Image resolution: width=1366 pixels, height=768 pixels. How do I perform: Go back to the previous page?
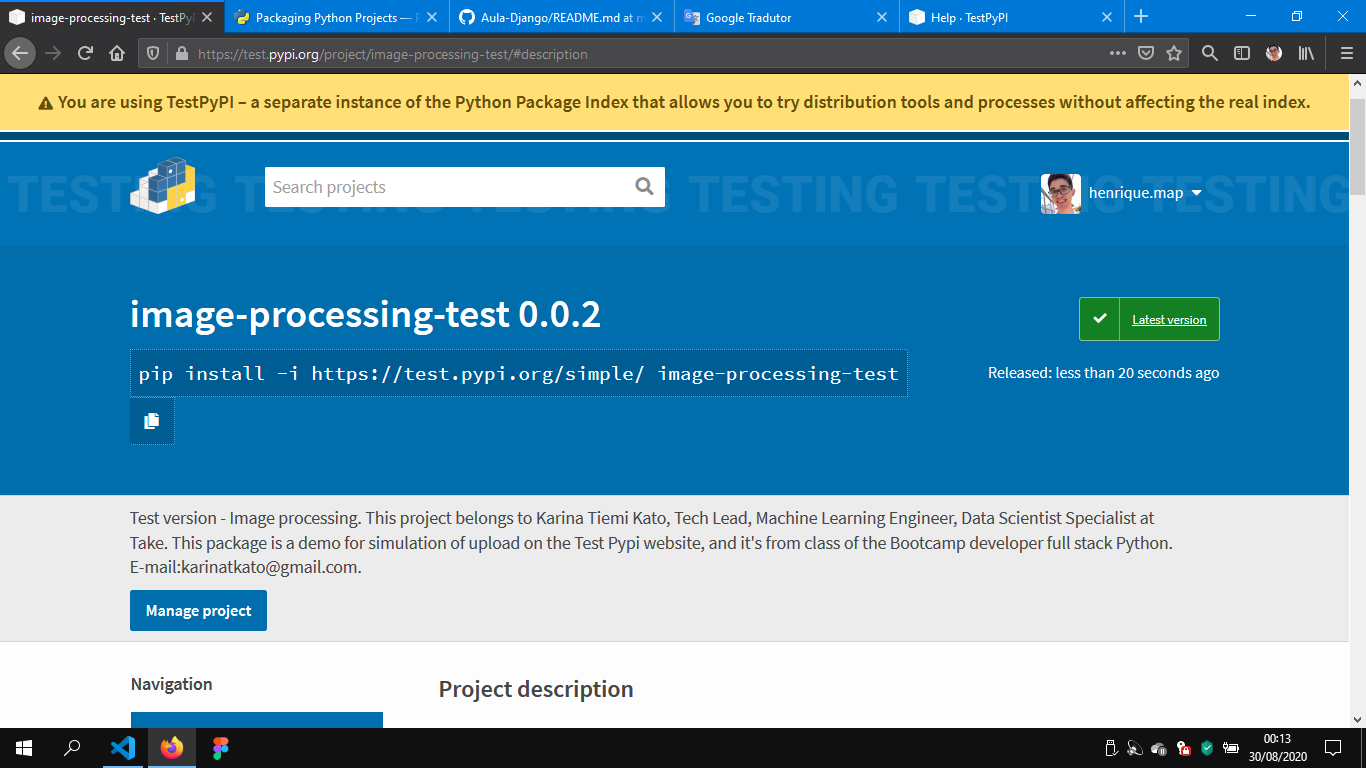(x=20, y=54)
